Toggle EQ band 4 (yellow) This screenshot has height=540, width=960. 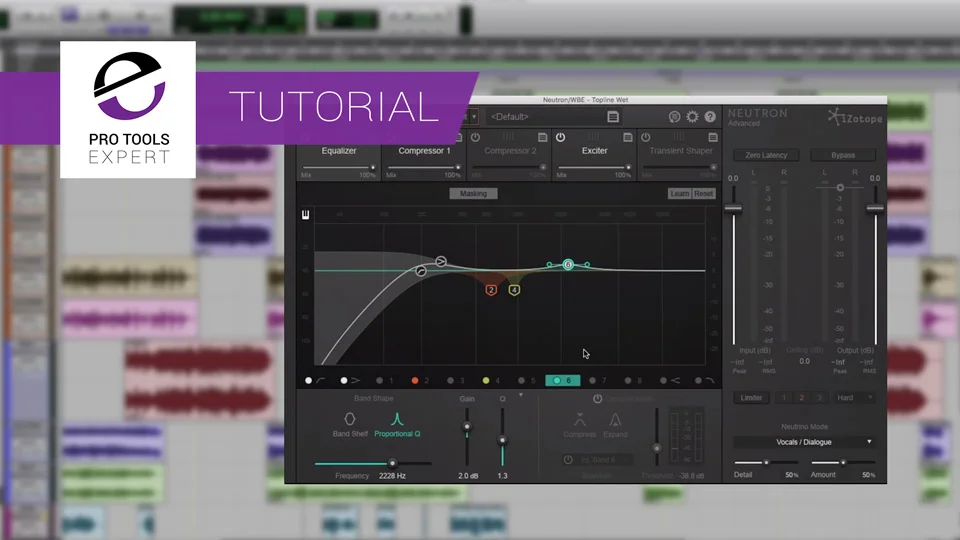point(486,381)
